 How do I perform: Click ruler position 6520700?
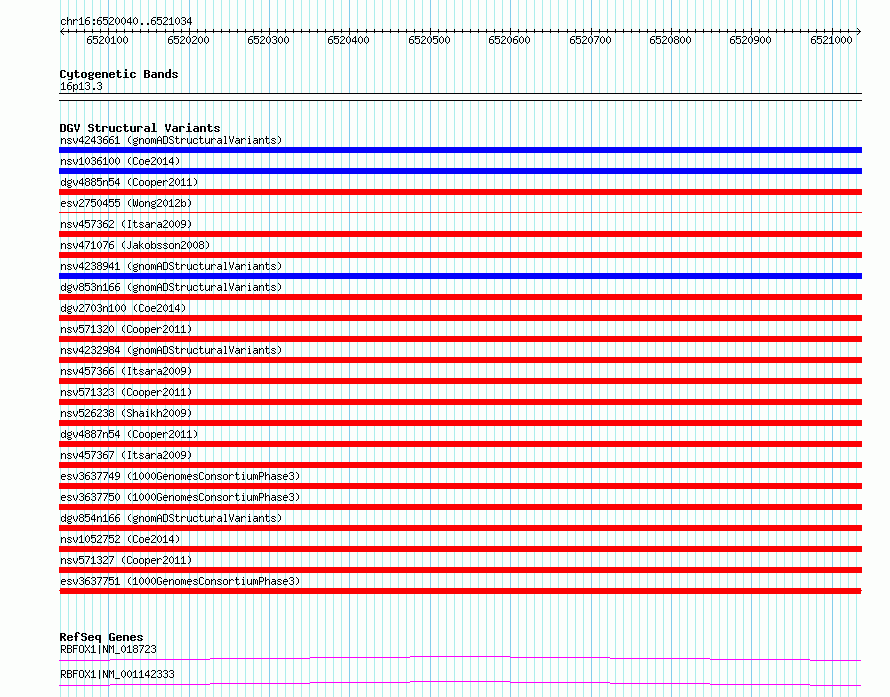coord(590,40)
